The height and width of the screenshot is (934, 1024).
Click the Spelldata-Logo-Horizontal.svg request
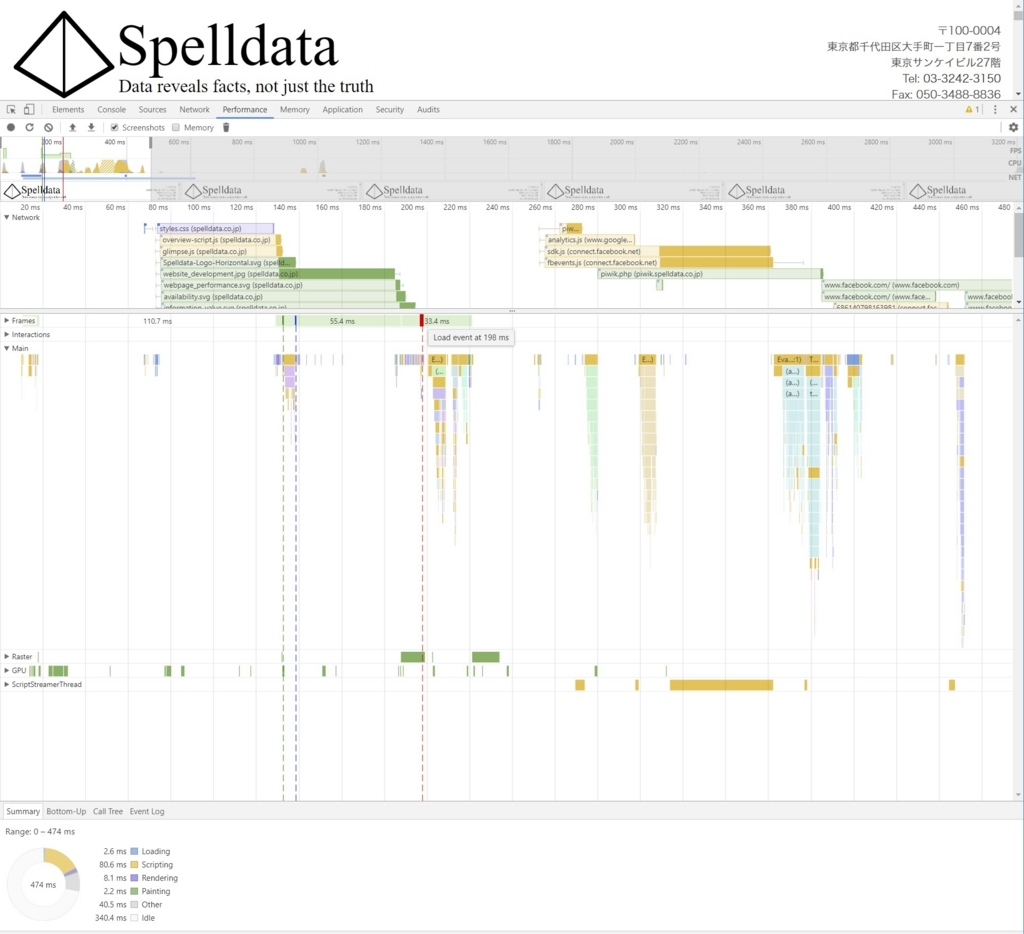(x=229, y=263)
